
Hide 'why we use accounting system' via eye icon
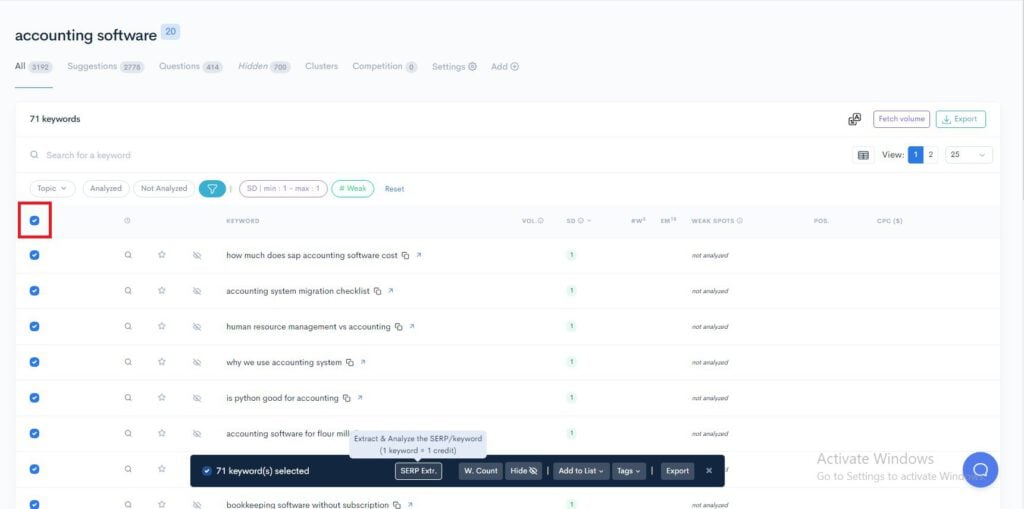coord(197,362)
